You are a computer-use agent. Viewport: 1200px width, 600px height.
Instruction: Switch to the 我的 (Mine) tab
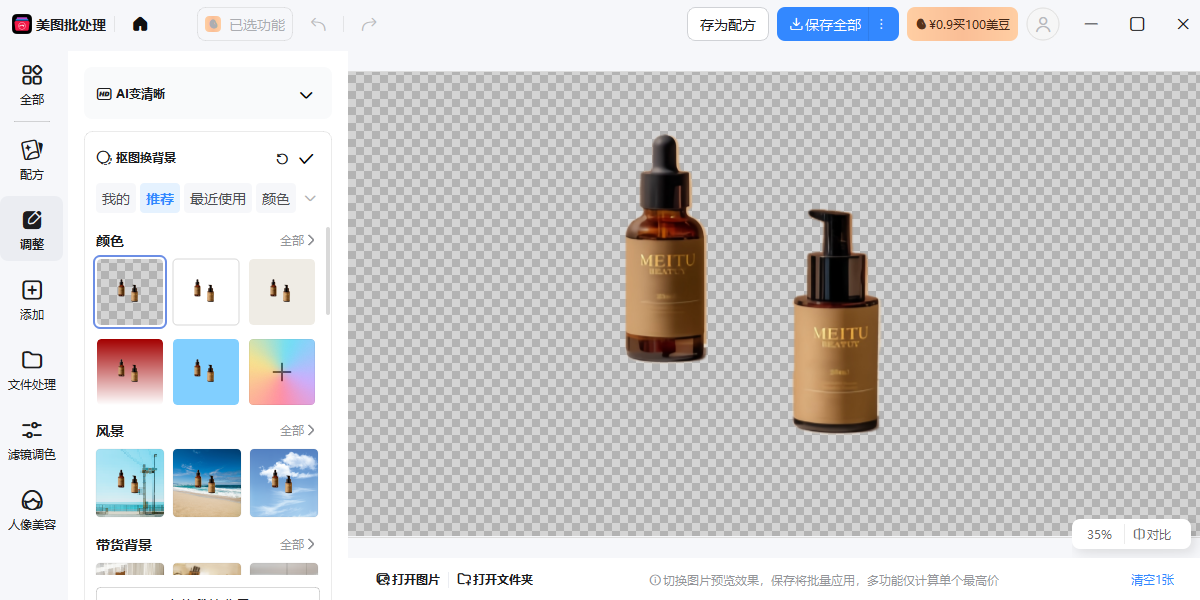[x=116, y=199]
